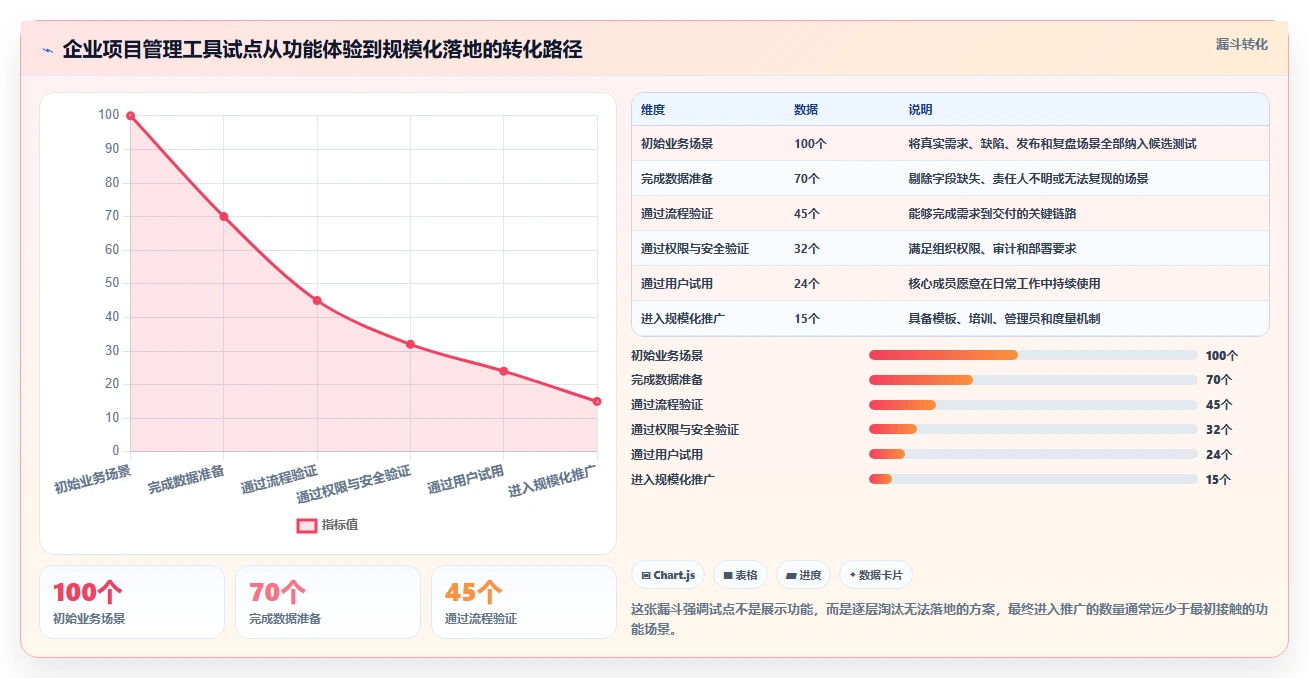The width and height of the screenshot is (1309, 678).
Task: Click the 说明 table column header
Action: pyautogui.click(x=920, y=109)
